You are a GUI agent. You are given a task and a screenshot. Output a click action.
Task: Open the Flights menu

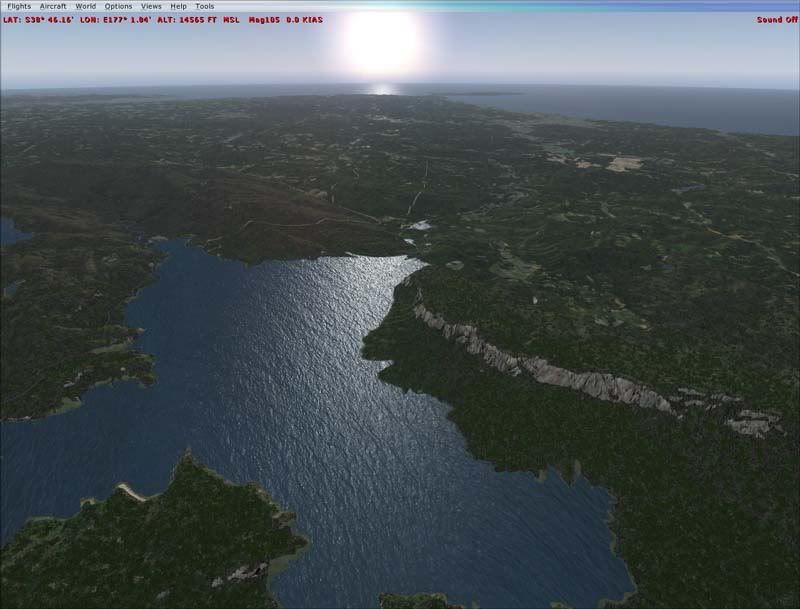point(19,6)
